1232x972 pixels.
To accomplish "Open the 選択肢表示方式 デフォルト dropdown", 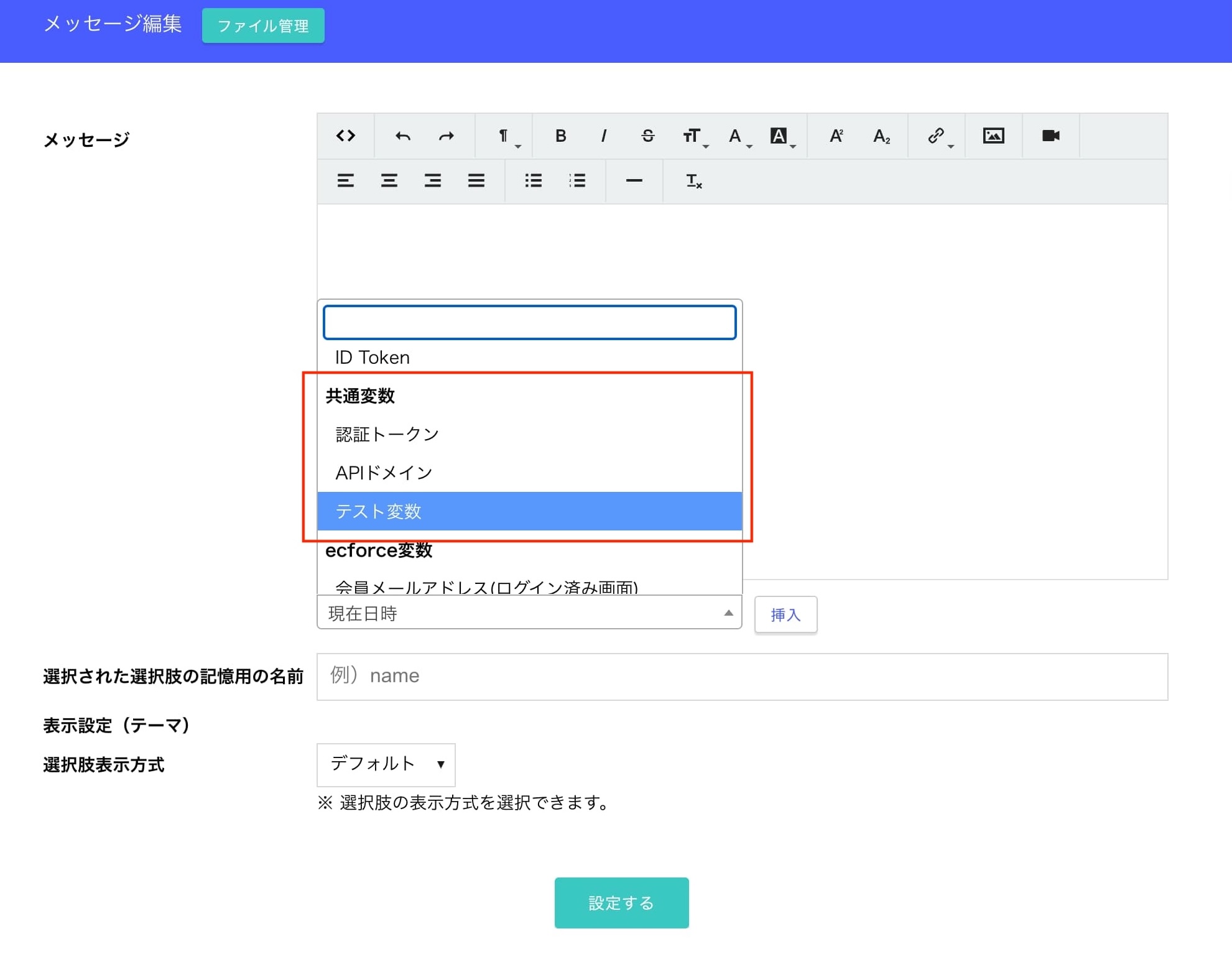I will 386,764.
